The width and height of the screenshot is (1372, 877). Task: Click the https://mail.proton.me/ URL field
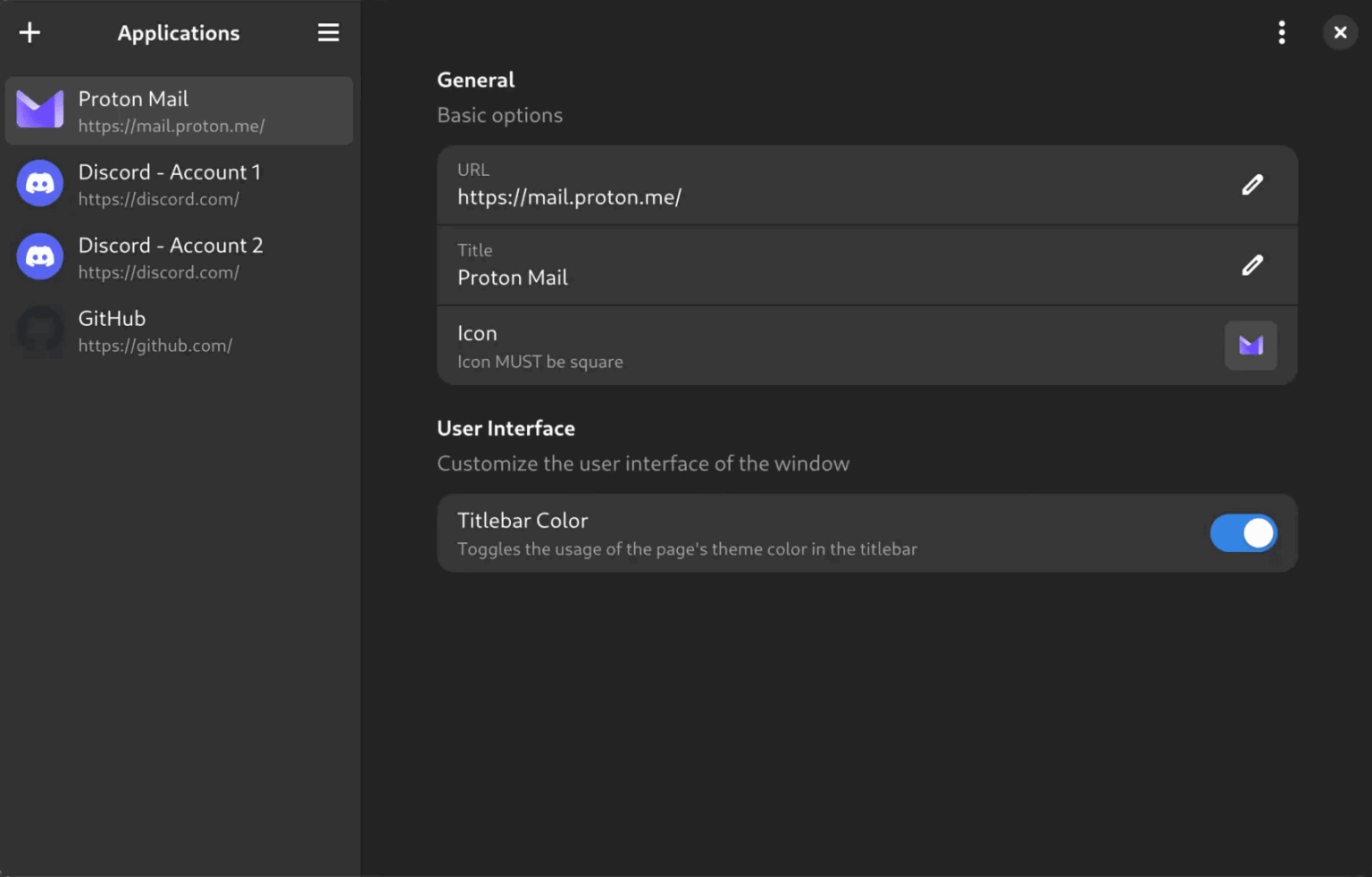coord(804,185)
